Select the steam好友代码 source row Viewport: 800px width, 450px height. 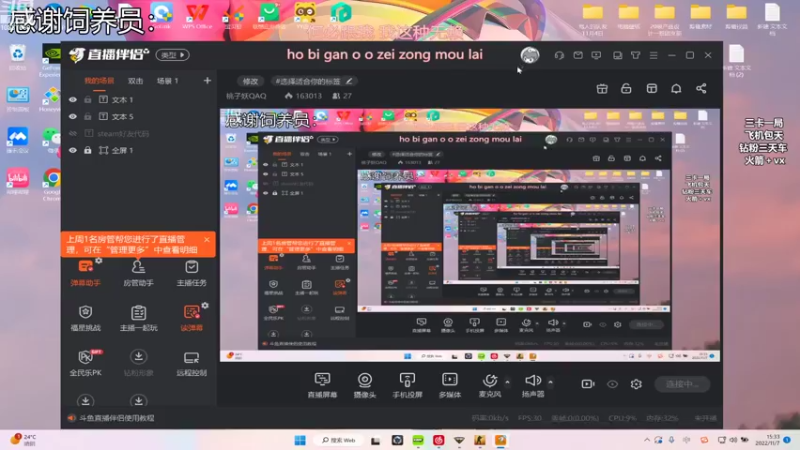[x=138, y=133]
